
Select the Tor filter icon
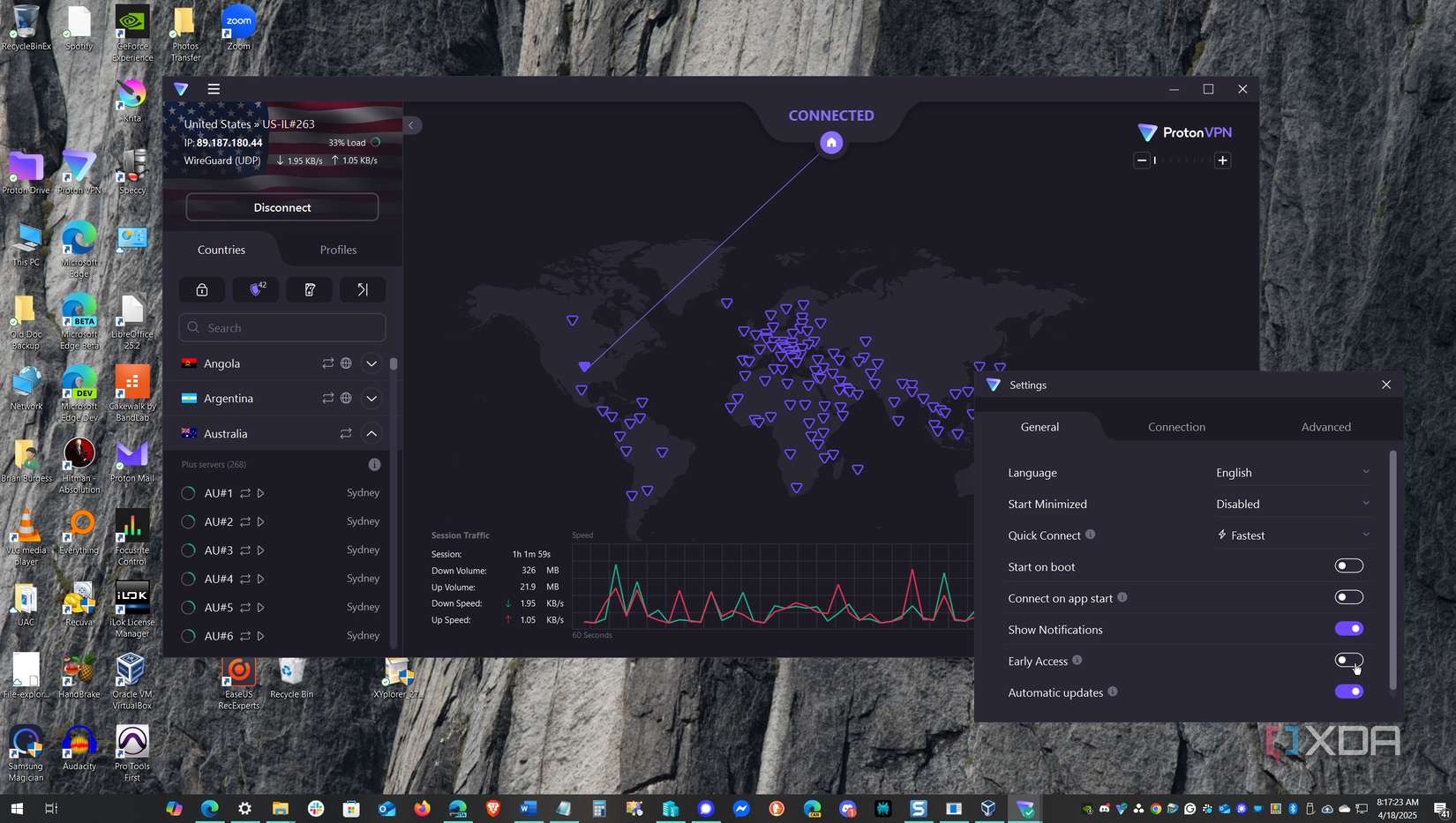coord(362,289)
